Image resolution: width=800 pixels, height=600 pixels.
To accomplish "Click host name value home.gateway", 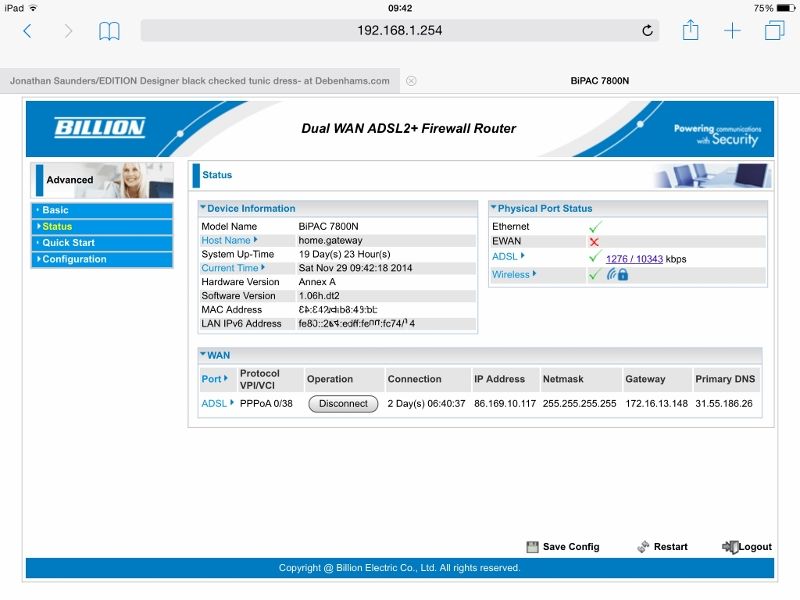I will point(331,240).
